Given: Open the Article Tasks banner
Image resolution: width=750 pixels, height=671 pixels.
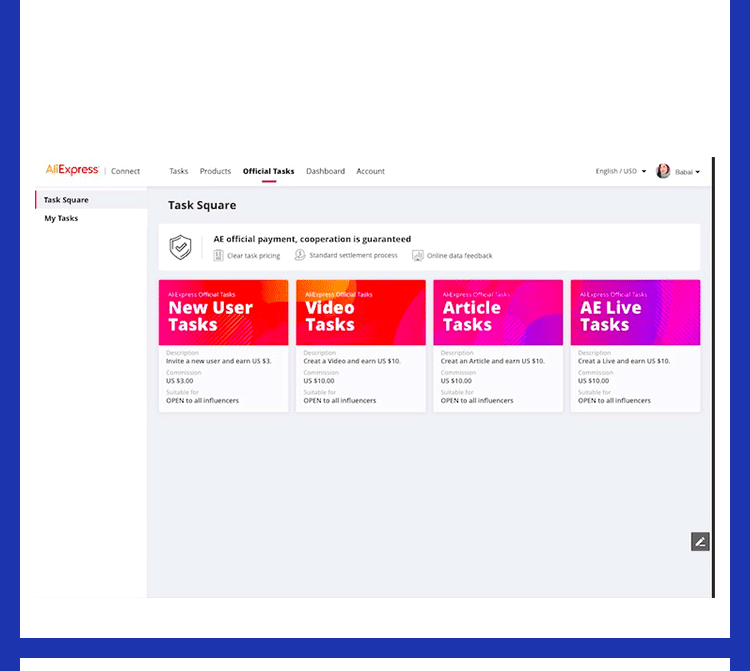Looking at the screenshot, I should pos(498,312).
